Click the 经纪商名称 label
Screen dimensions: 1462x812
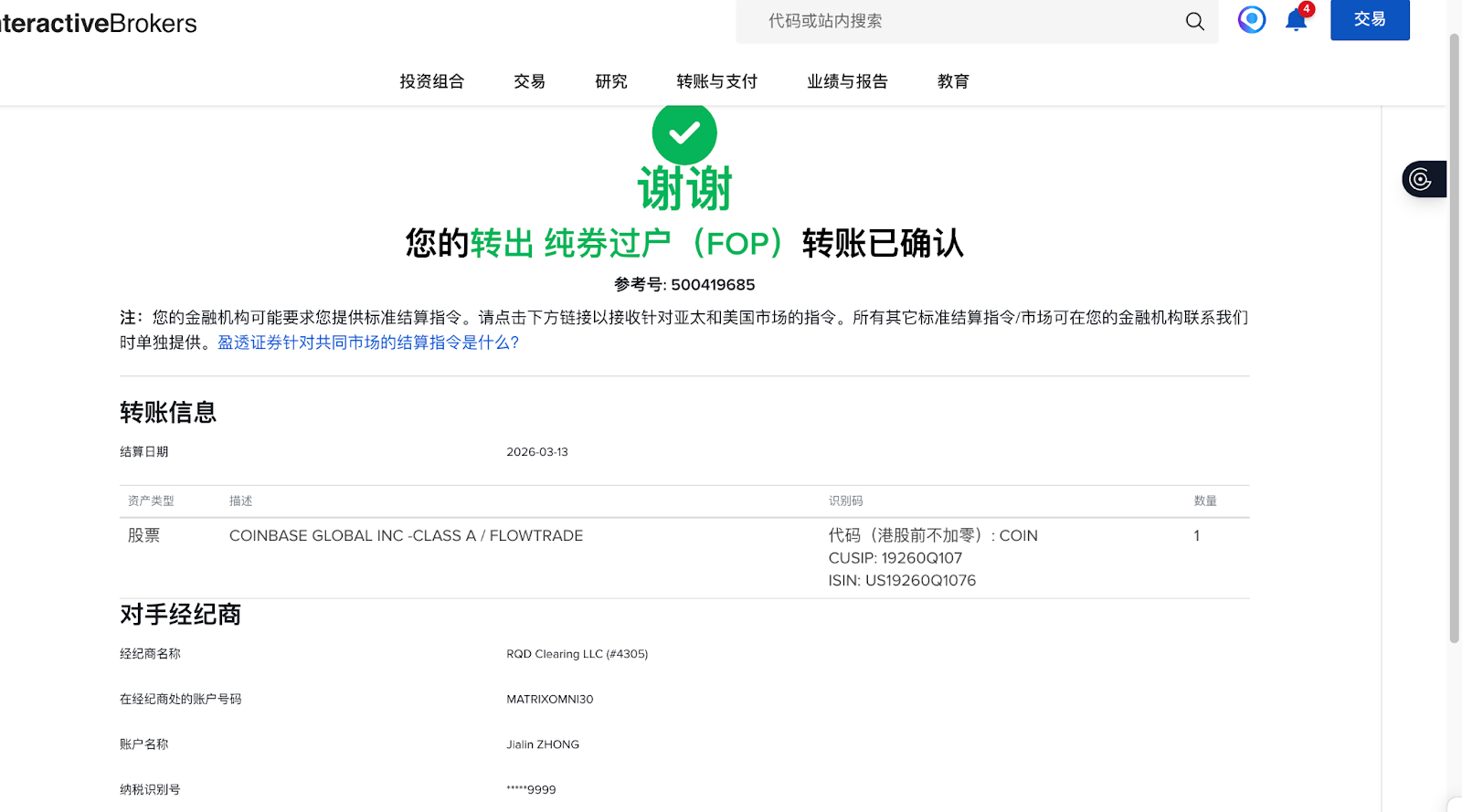pos(150,654)
